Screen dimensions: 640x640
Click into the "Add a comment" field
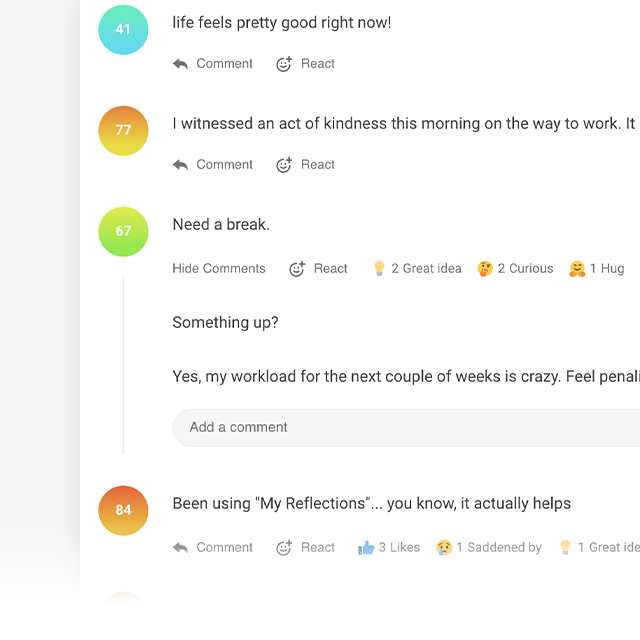click(406, 427)
